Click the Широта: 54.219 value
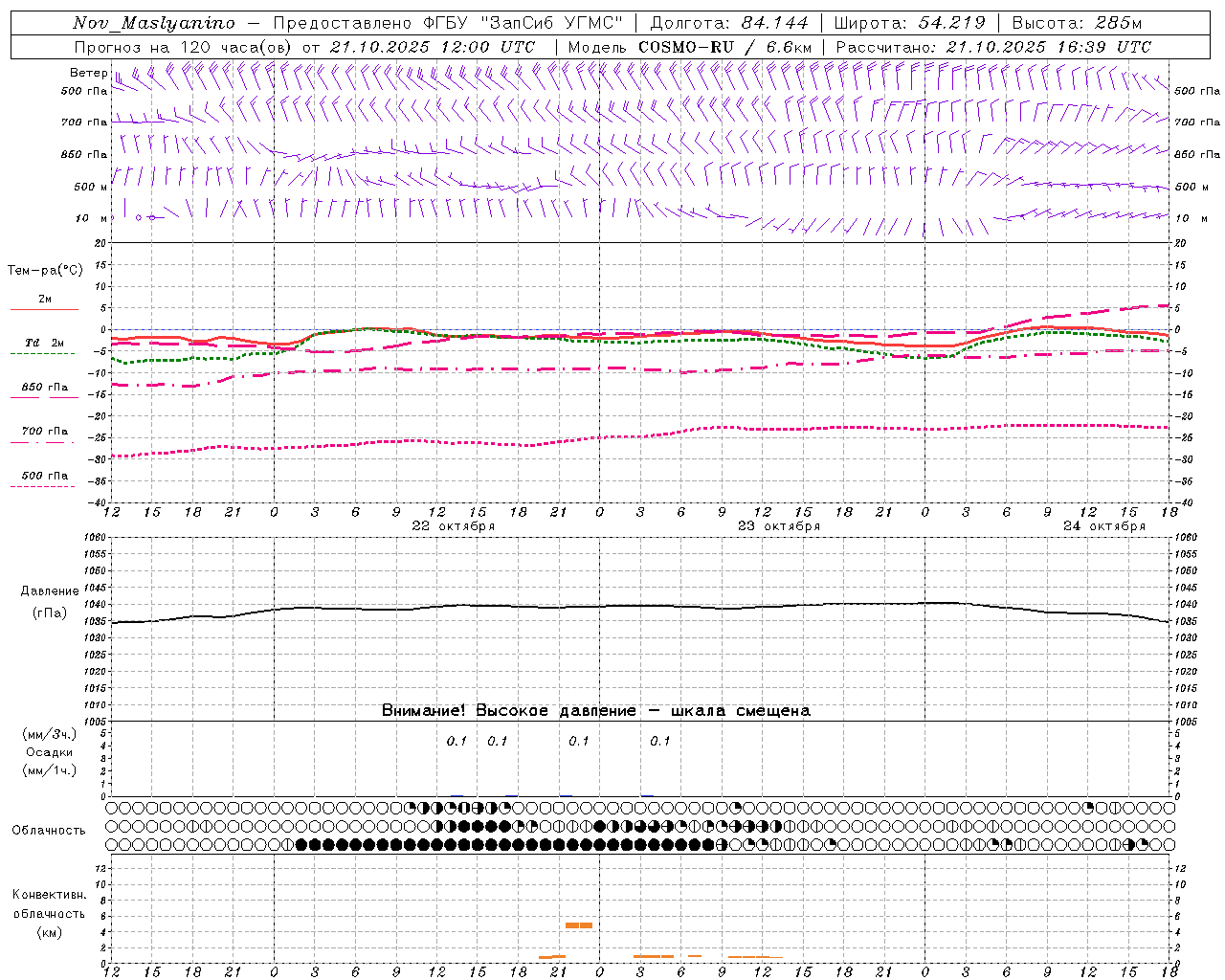This screenshot has width=1225, height=980. (x=909, y=23)
